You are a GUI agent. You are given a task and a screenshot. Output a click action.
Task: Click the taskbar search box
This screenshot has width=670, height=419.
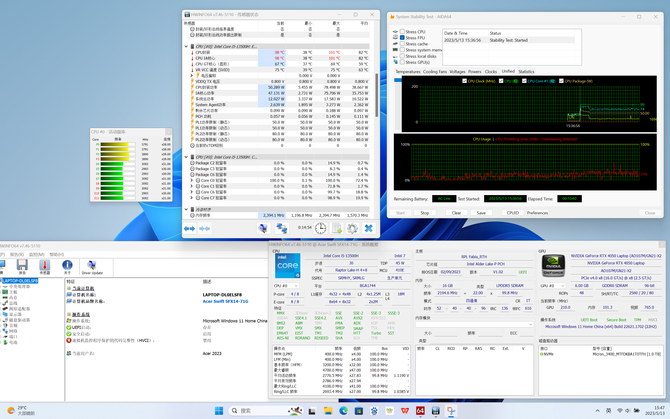click(265, 411)
